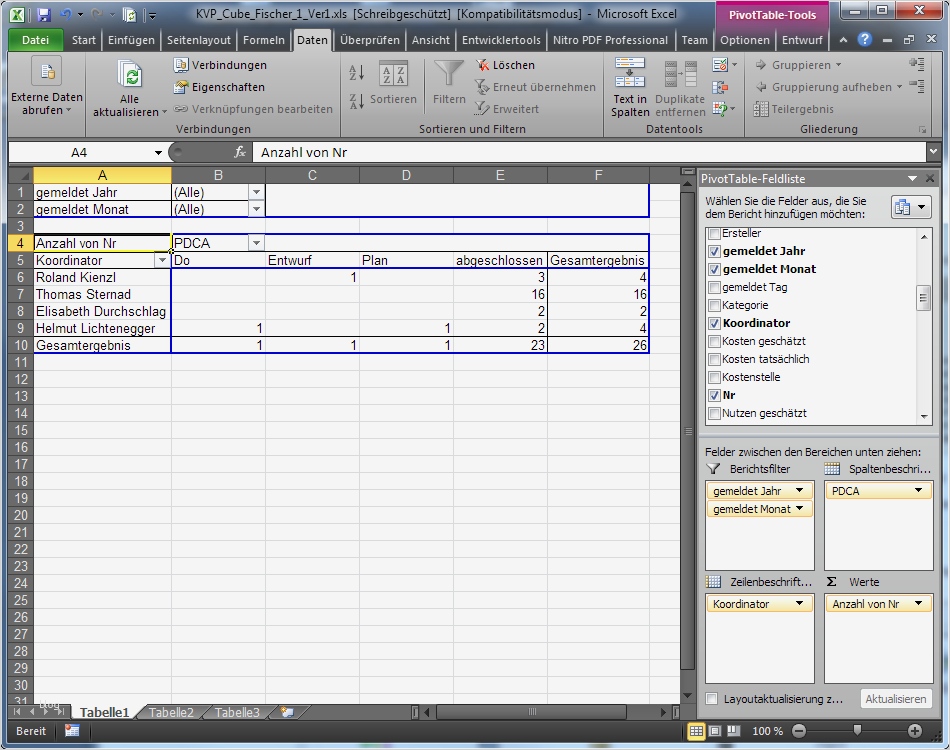Open Koordinator row filter dropdown
The width and height of the screenshot is (950, 750).
pyautogui.click(x=162, y=261)
